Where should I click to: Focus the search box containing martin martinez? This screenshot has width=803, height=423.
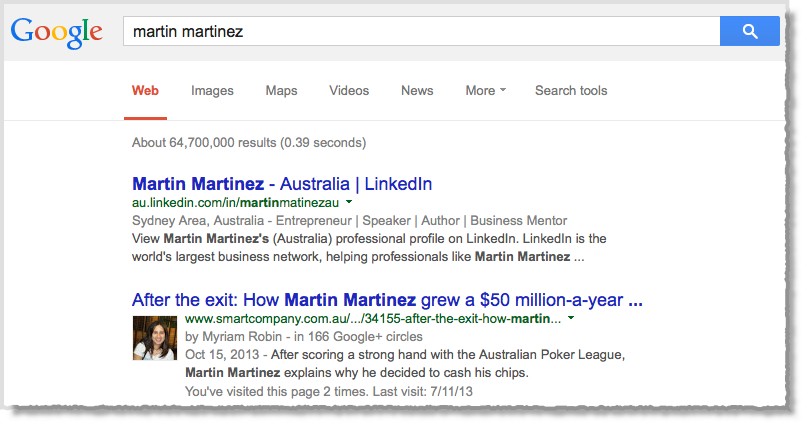point(421,31)
